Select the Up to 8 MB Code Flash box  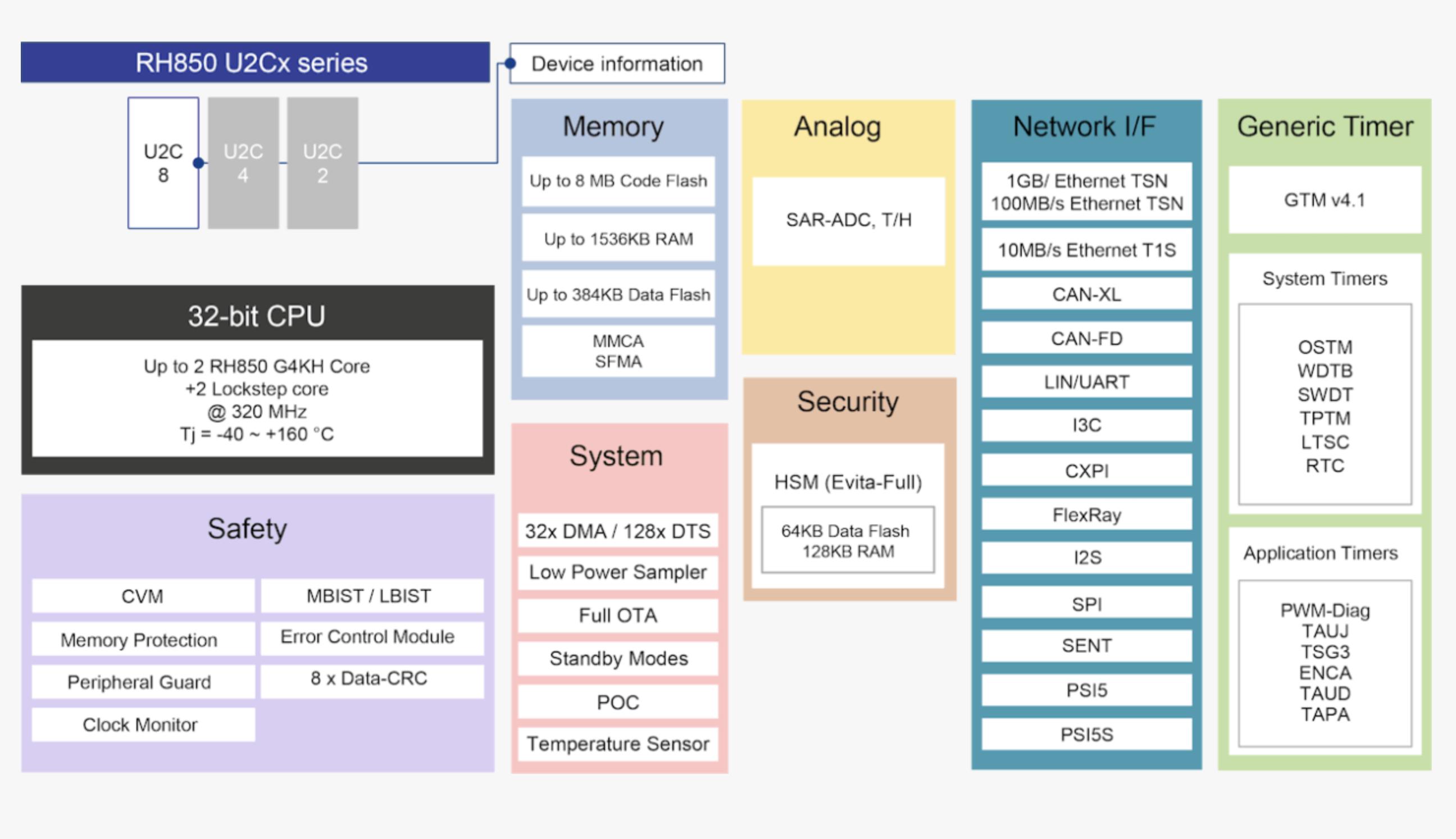[x=618, y=181]
